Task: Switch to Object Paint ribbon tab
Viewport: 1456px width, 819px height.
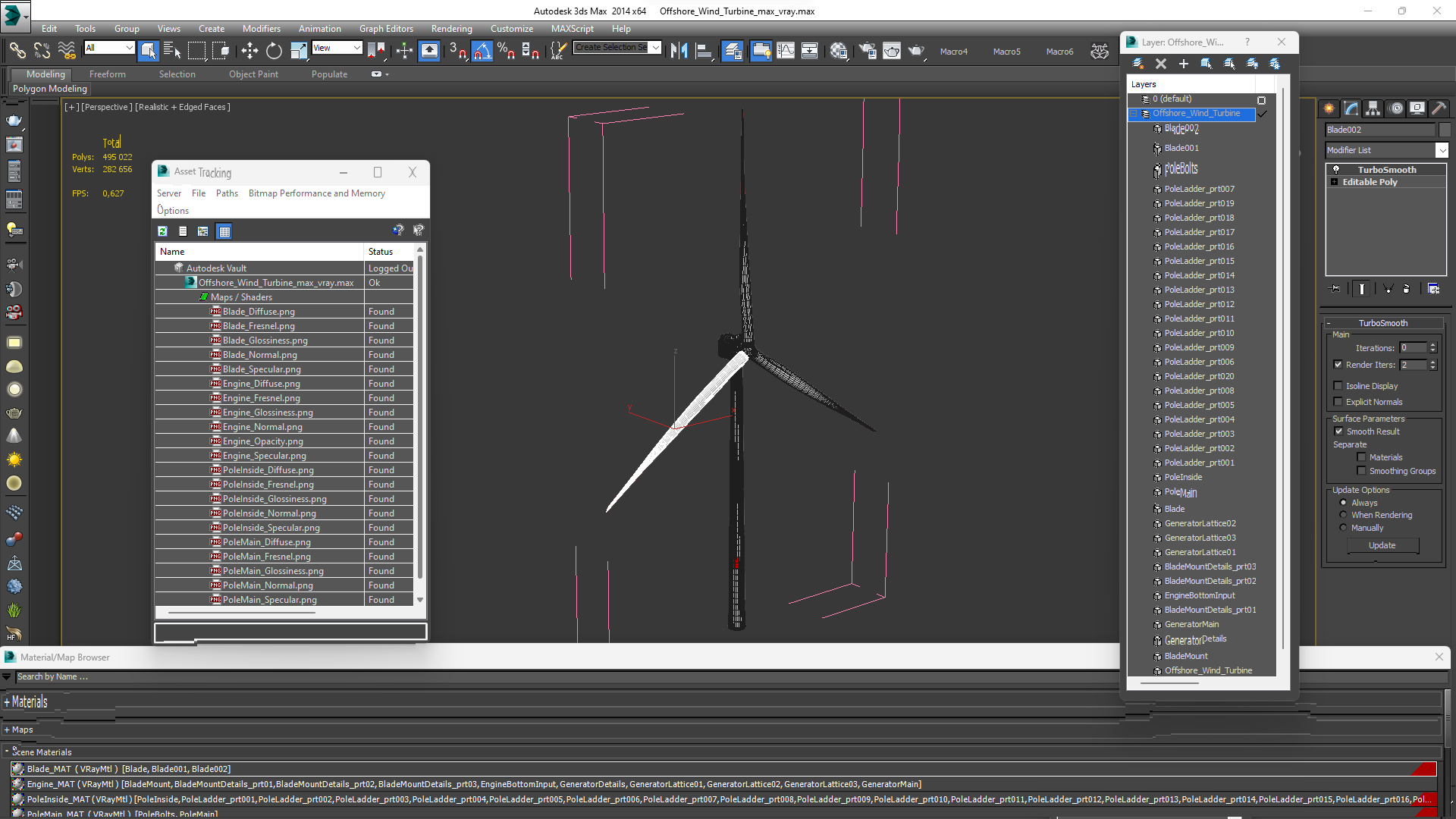Action: [253, 74]
